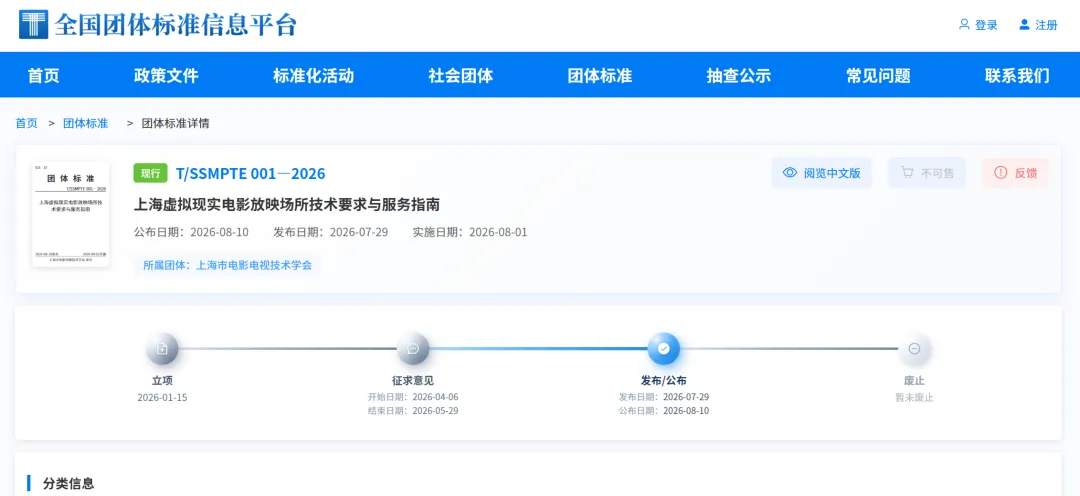Open the 联系我们 menu item

pos(1017,76)
